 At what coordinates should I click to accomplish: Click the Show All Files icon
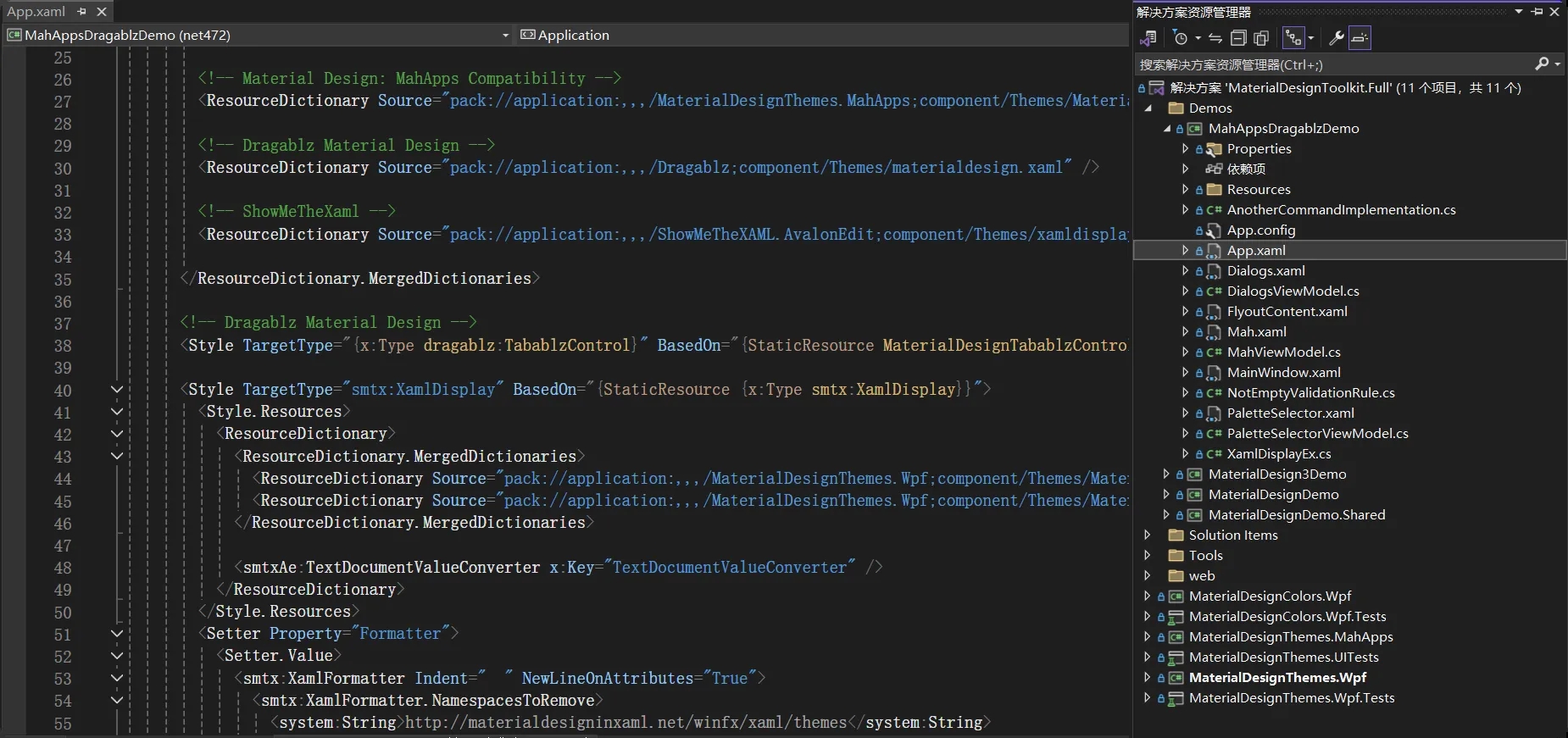click(1261, 38)
